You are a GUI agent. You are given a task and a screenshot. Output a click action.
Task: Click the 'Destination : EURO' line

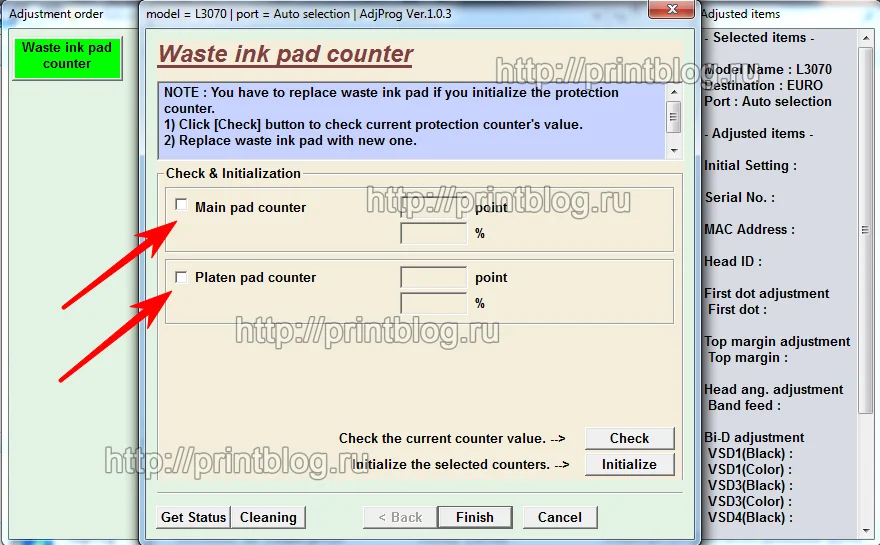click(763, 85)
